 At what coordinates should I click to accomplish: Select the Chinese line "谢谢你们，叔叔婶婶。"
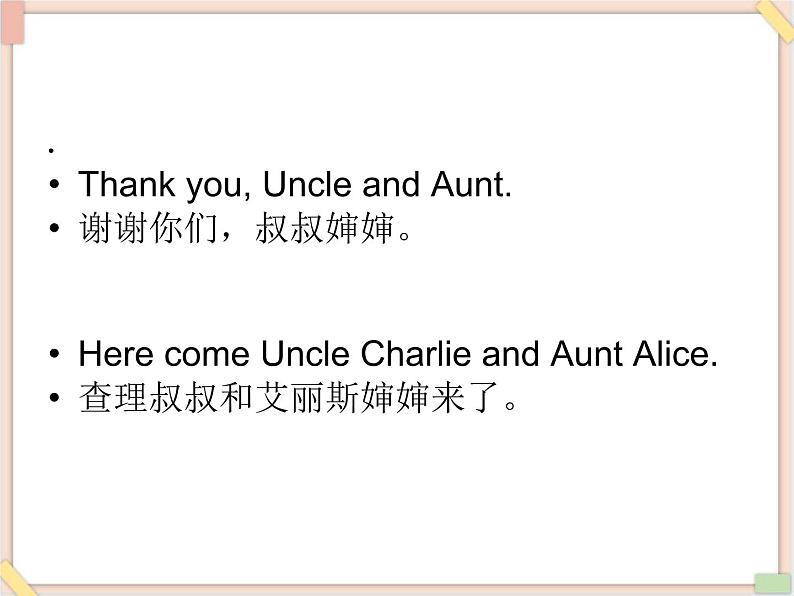tap(245, 230)
